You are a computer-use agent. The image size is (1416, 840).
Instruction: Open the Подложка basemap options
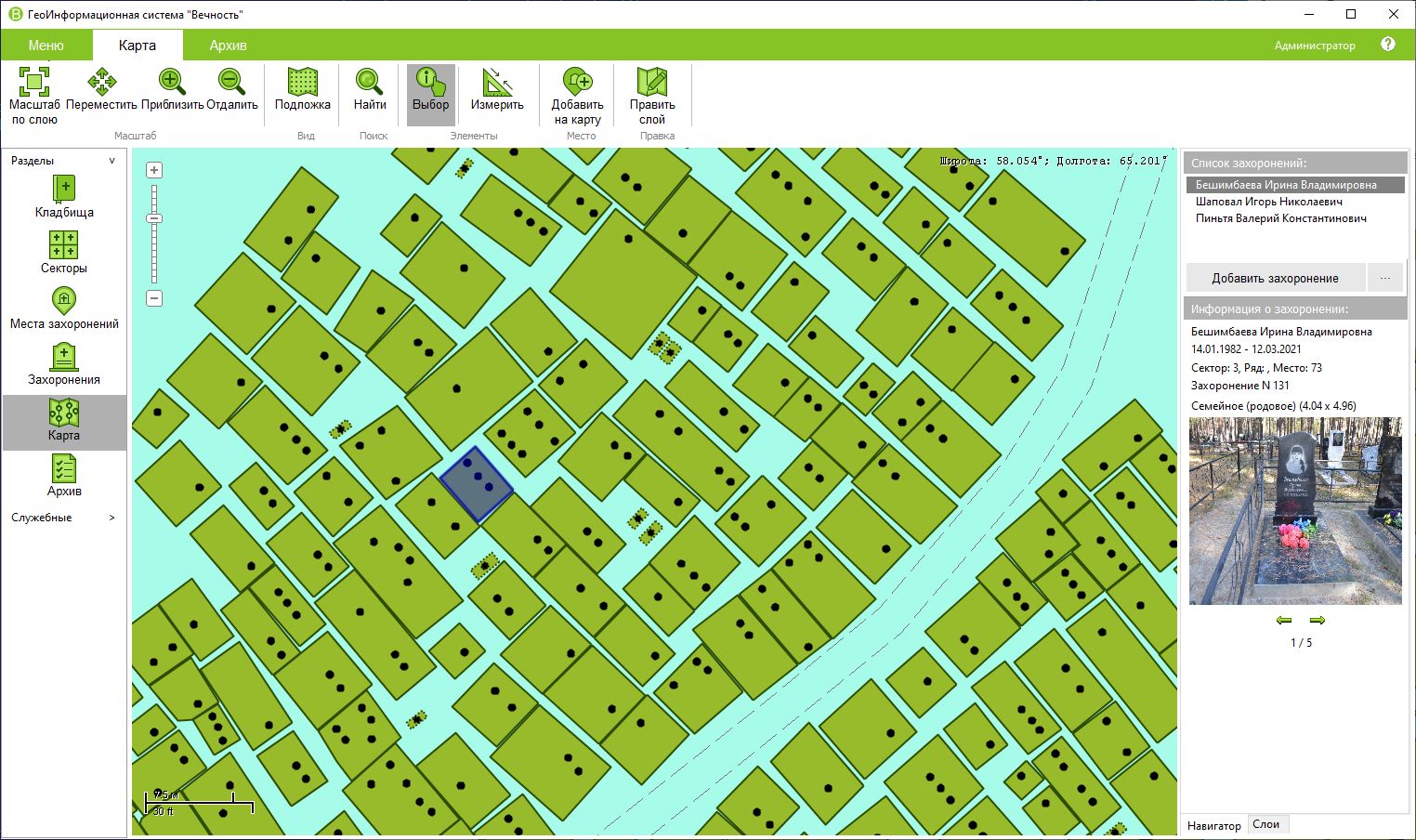pyautogui.click(x=302, y=82)
